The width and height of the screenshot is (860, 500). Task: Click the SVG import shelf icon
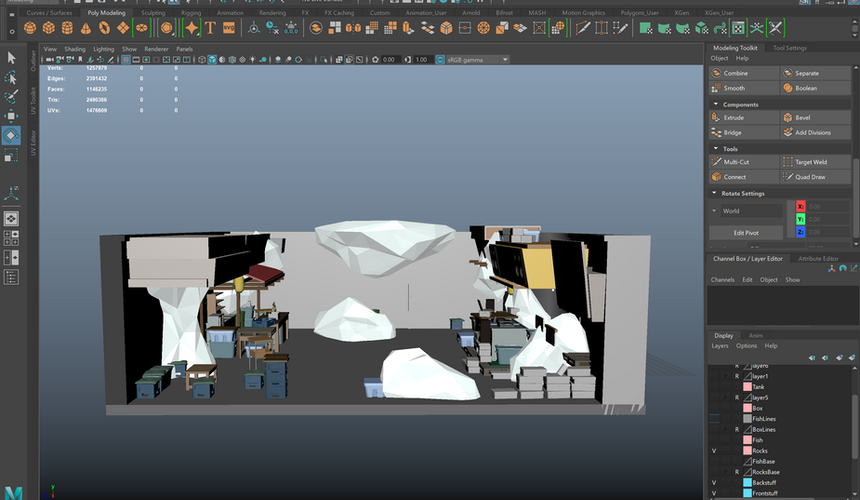229,27
